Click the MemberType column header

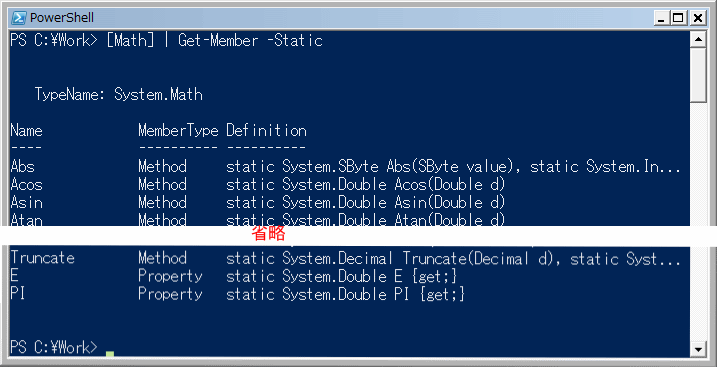[178, 131]
